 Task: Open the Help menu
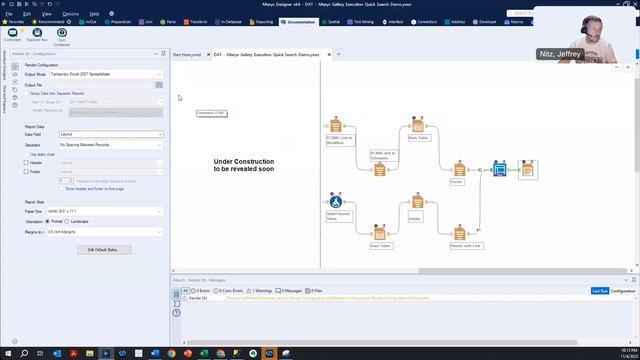click(x=94, y=14)
